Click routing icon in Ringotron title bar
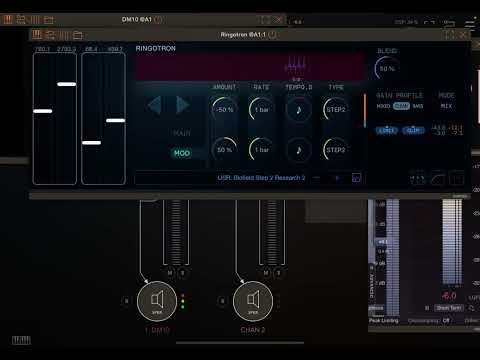 [x=50, y=34]
